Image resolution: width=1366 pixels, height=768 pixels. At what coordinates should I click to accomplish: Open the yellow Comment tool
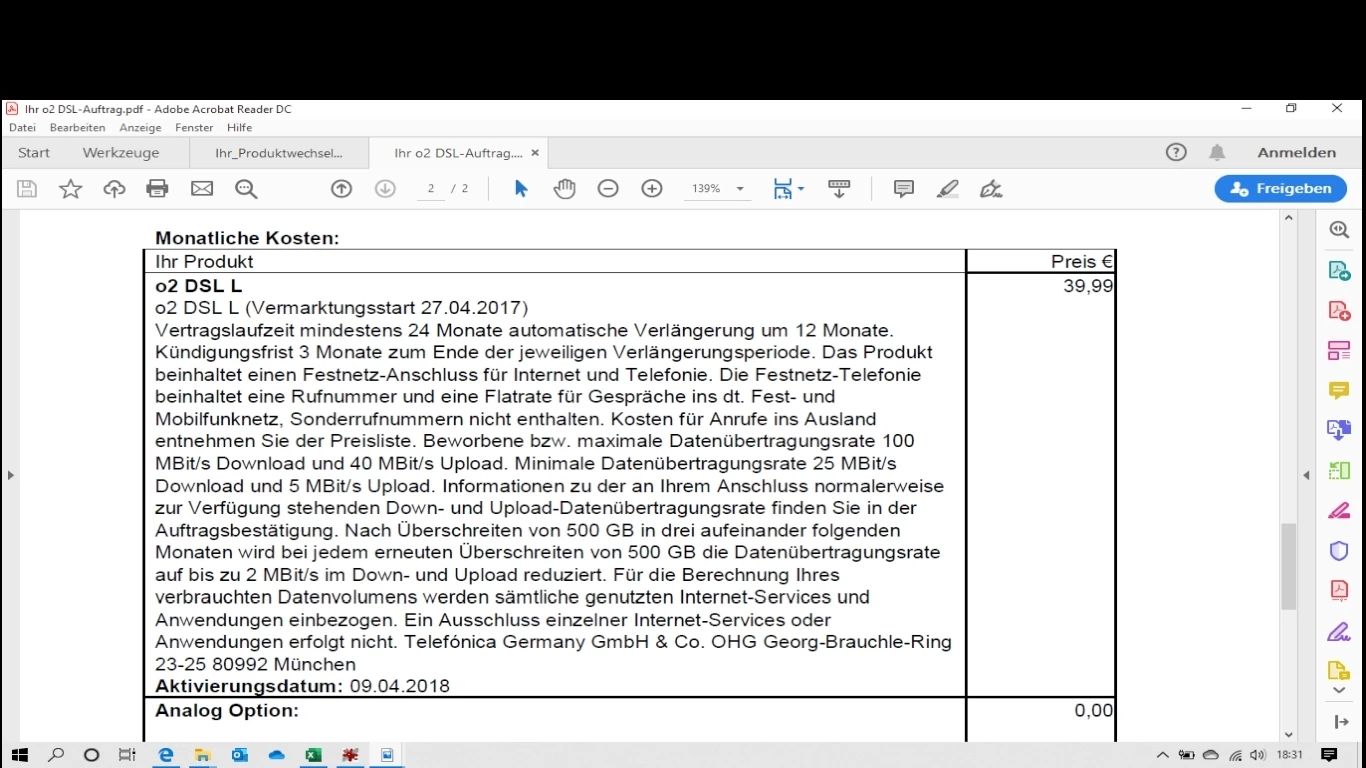pyautogui.click(x=1339, y=390)
